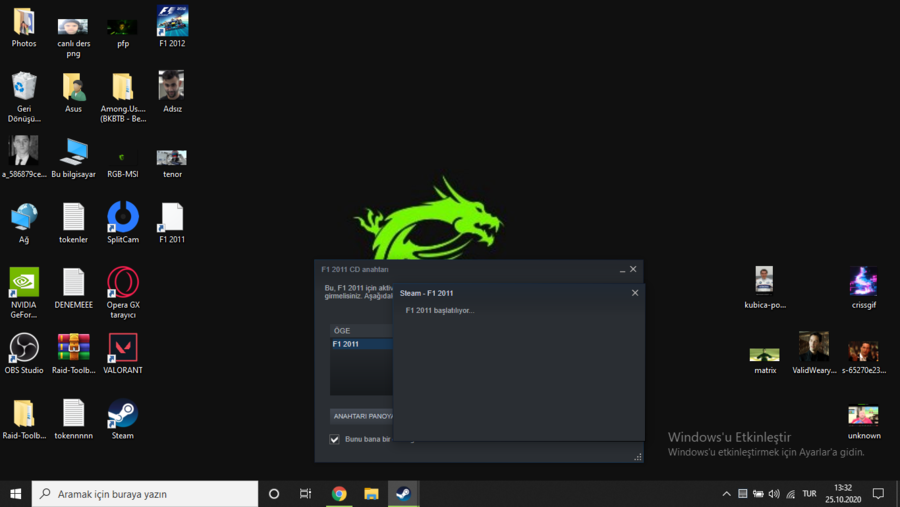
Task: Launch the SplitCam shortcut
Action: point(123,222)
